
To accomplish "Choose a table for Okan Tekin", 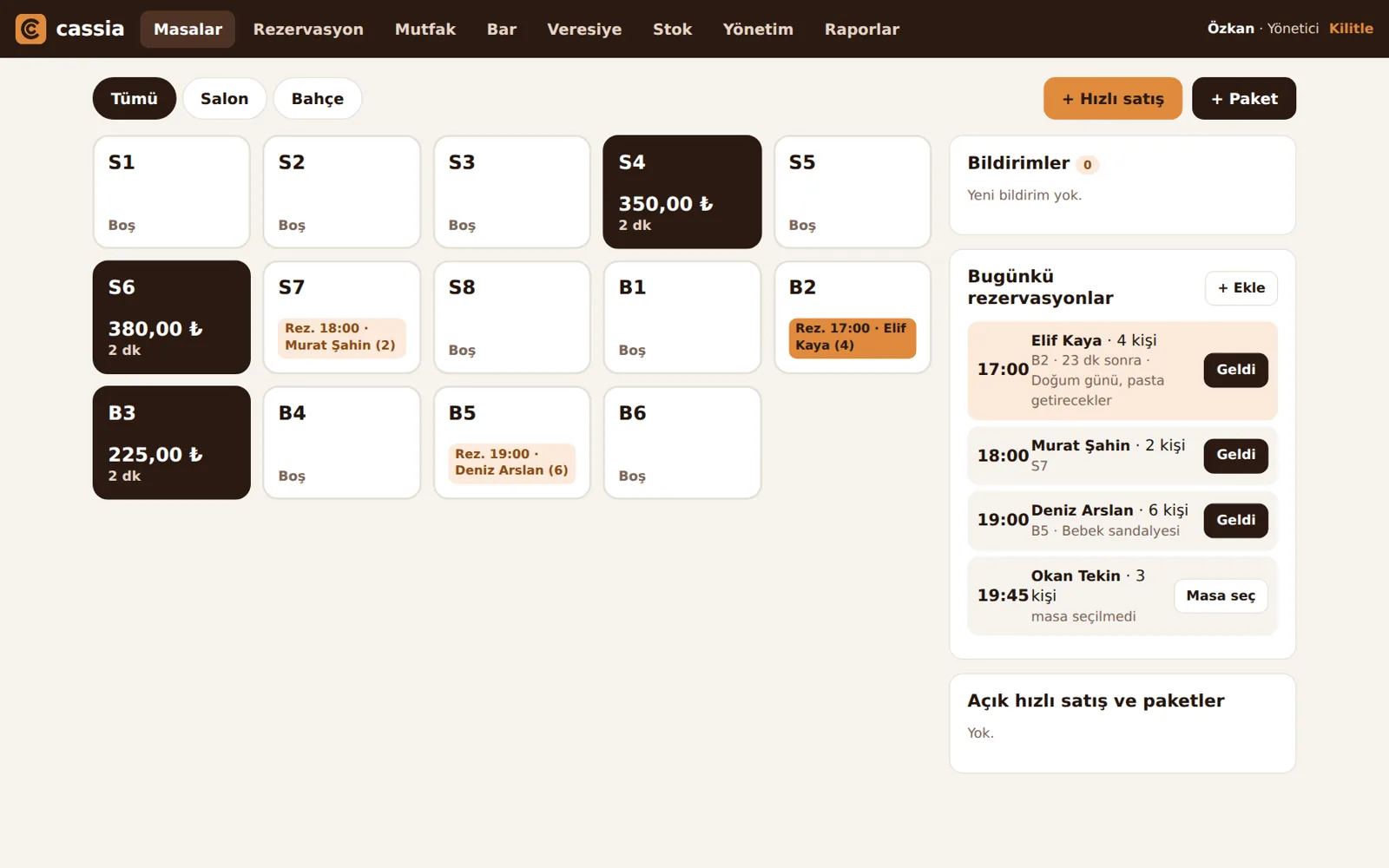I will pyautogui.click(x=1221, y=595).
